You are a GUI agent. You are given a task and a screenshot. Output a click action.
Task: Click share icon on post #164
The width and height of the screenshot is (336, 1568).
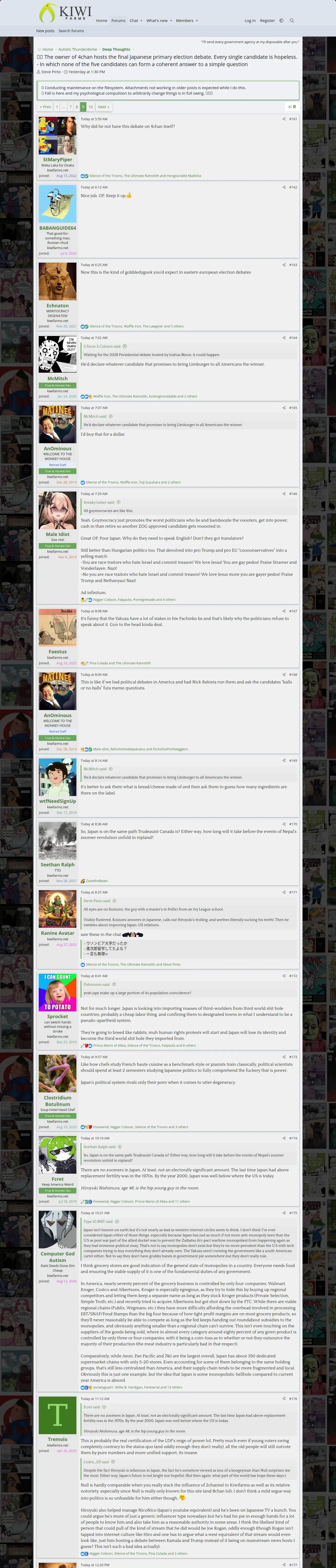coord(284,338)
